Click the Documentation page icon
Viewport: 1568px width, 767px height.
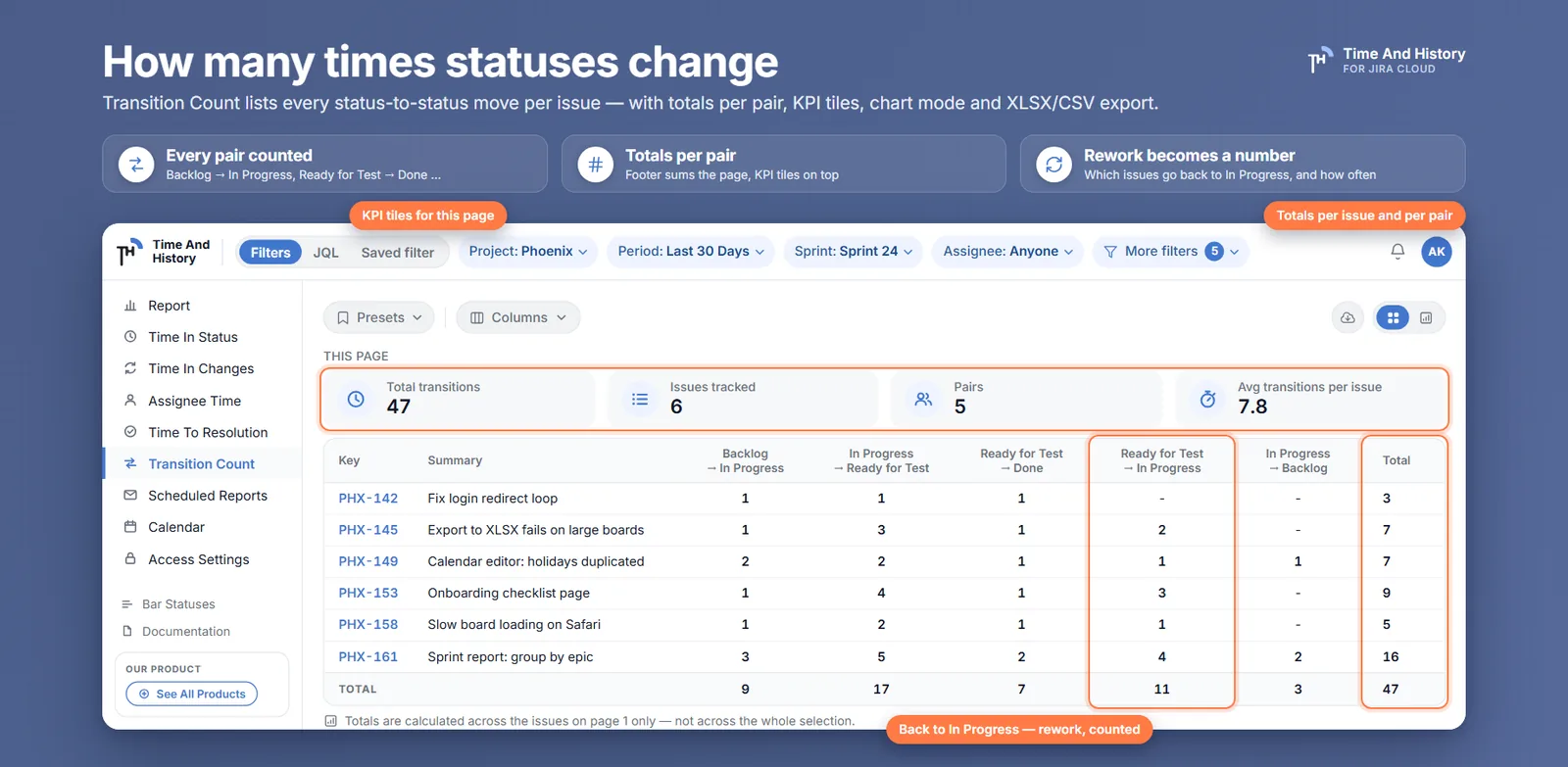[x=127, y=632]
